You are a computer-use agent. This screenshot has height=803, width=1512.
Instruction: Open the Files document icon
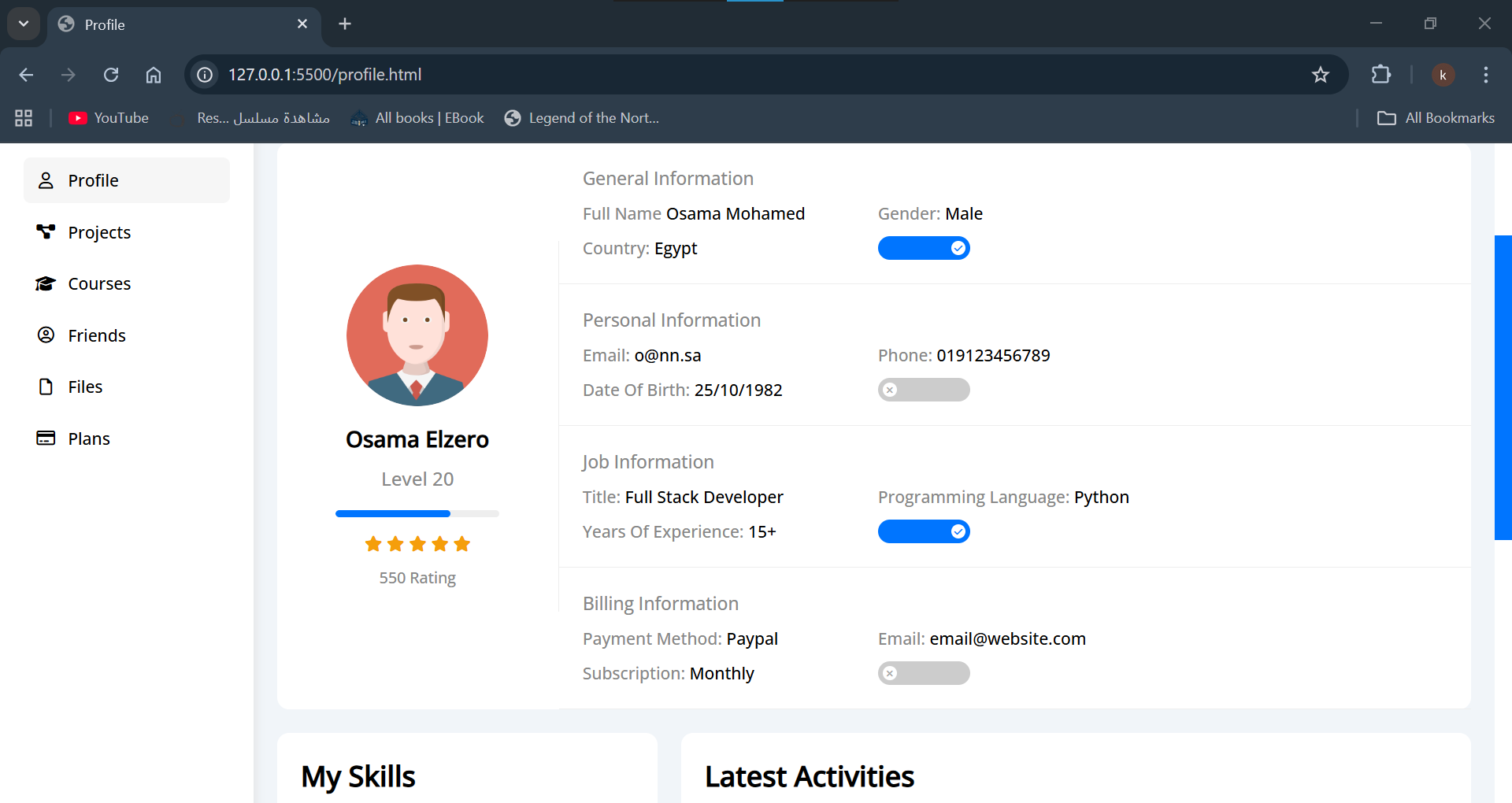pos(46,386)
